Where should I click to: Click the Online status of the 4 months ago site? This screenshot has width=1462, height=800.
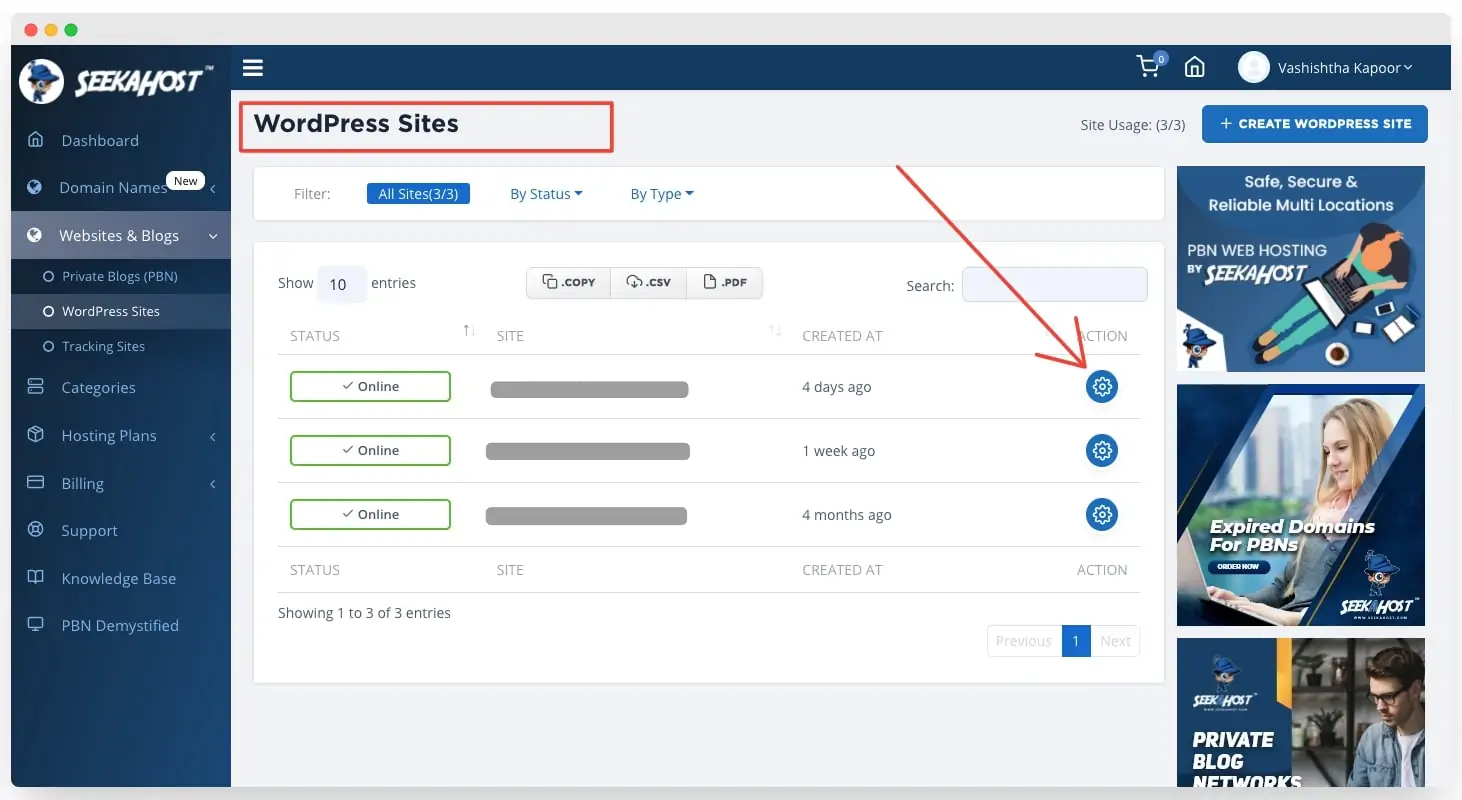[x=370, y=515]
